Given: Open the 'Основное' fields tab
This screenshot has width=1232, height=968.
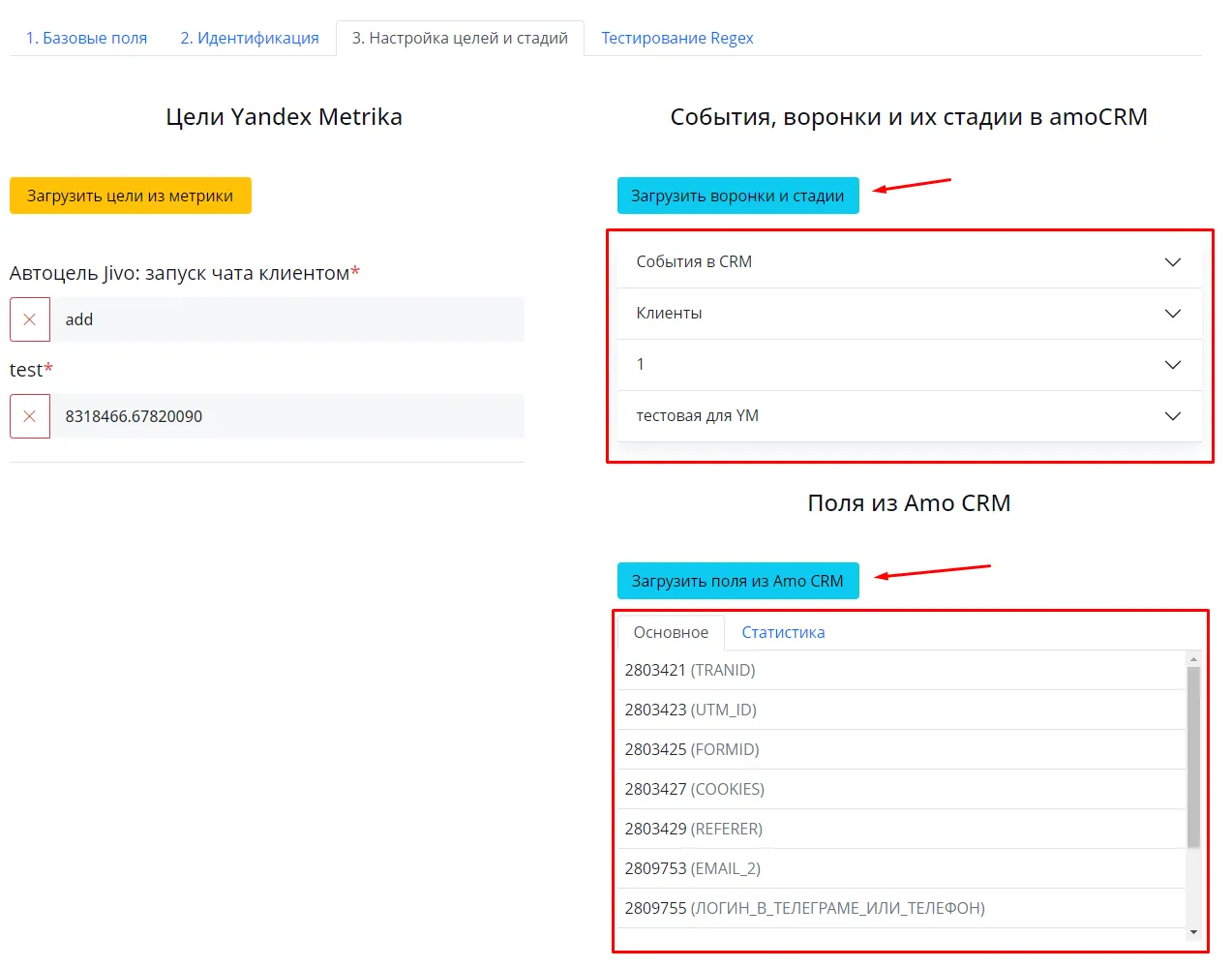Looking at the screenshot, I should [x=671, y=632].
